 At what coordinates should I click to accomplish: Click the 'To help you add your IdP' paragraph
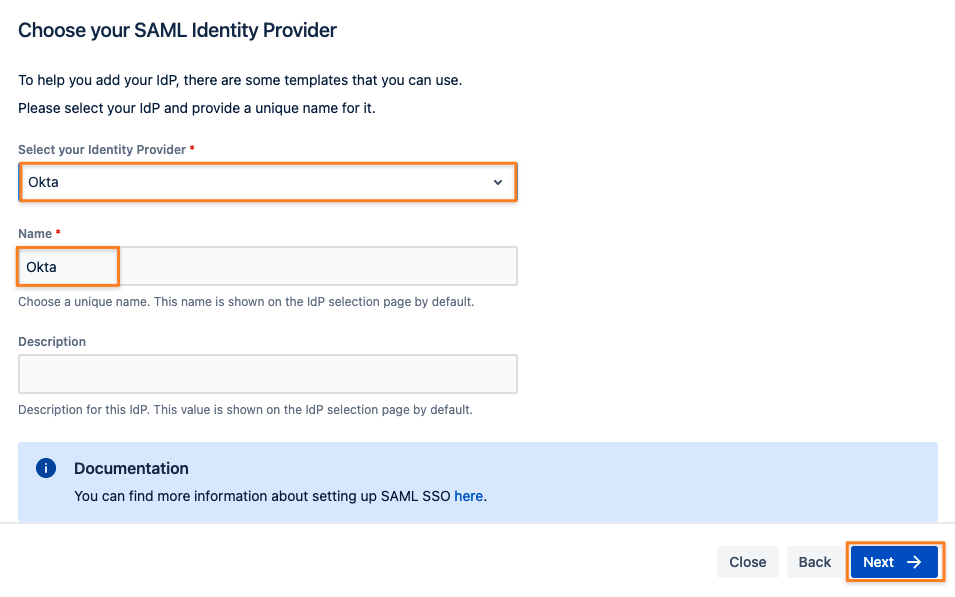240,80
